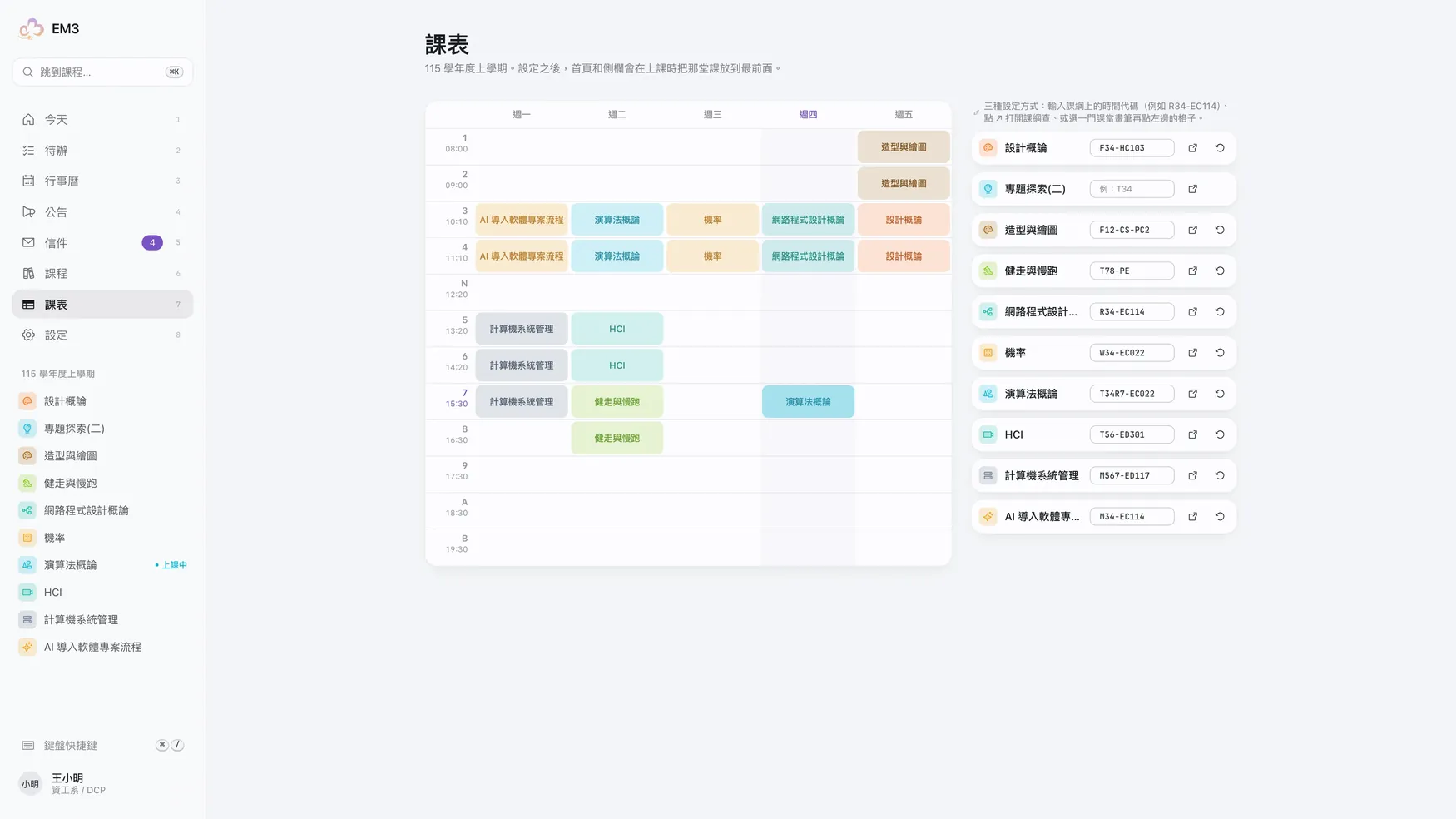1456x819 pixels.
Task: Open 待辦 in the sidebar
Action: [x=102, y=151]
